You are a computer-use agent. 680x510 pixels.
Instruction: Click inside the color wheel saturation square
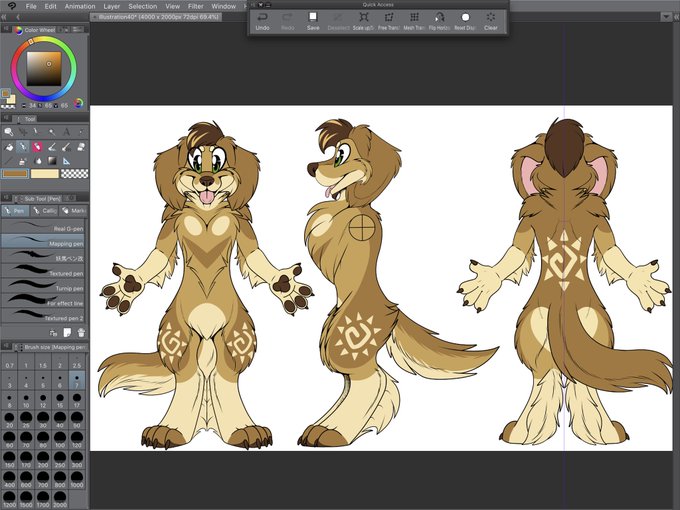click(x=44, y=69)
